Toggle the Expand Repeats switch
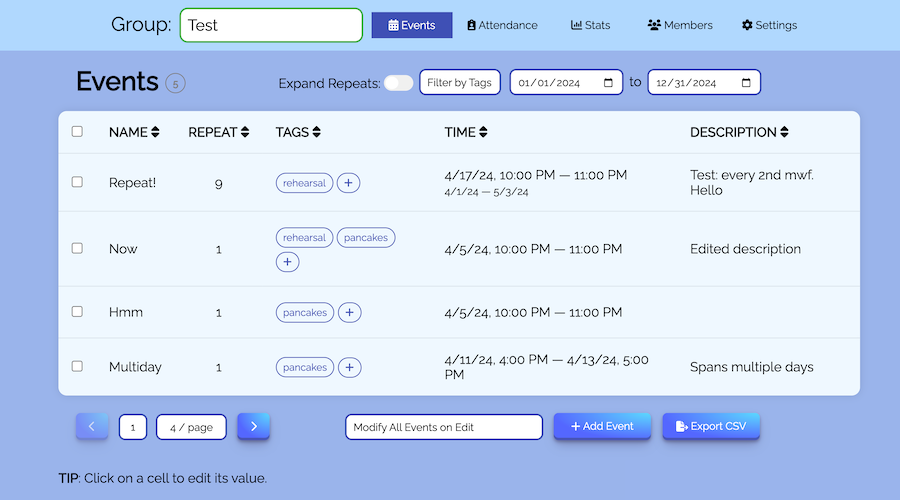Viewport: 900px width, 500px height. coord(398,83)
